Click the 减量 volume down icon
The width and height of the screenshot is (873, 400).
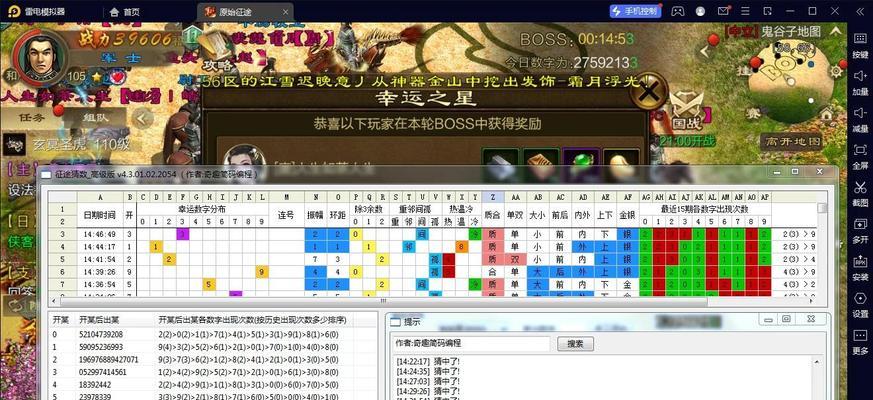click(860, 118)
